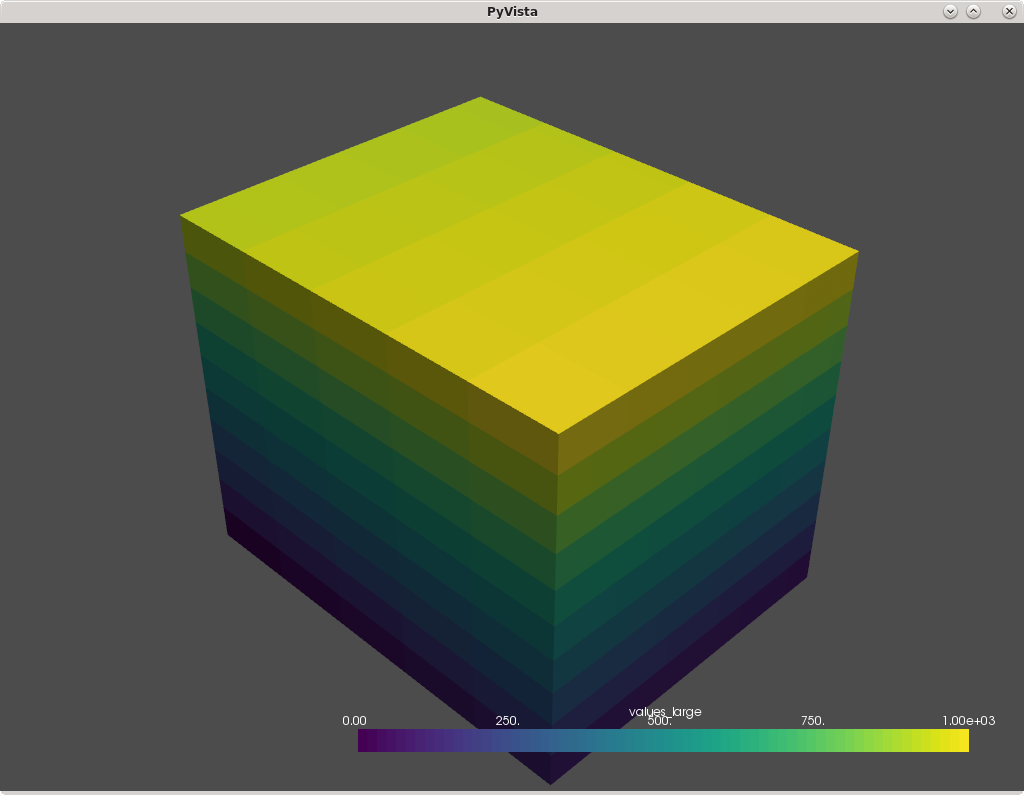Click the 250. tick label
This screenshot has width=1024, height=795.
pos(508,720)
